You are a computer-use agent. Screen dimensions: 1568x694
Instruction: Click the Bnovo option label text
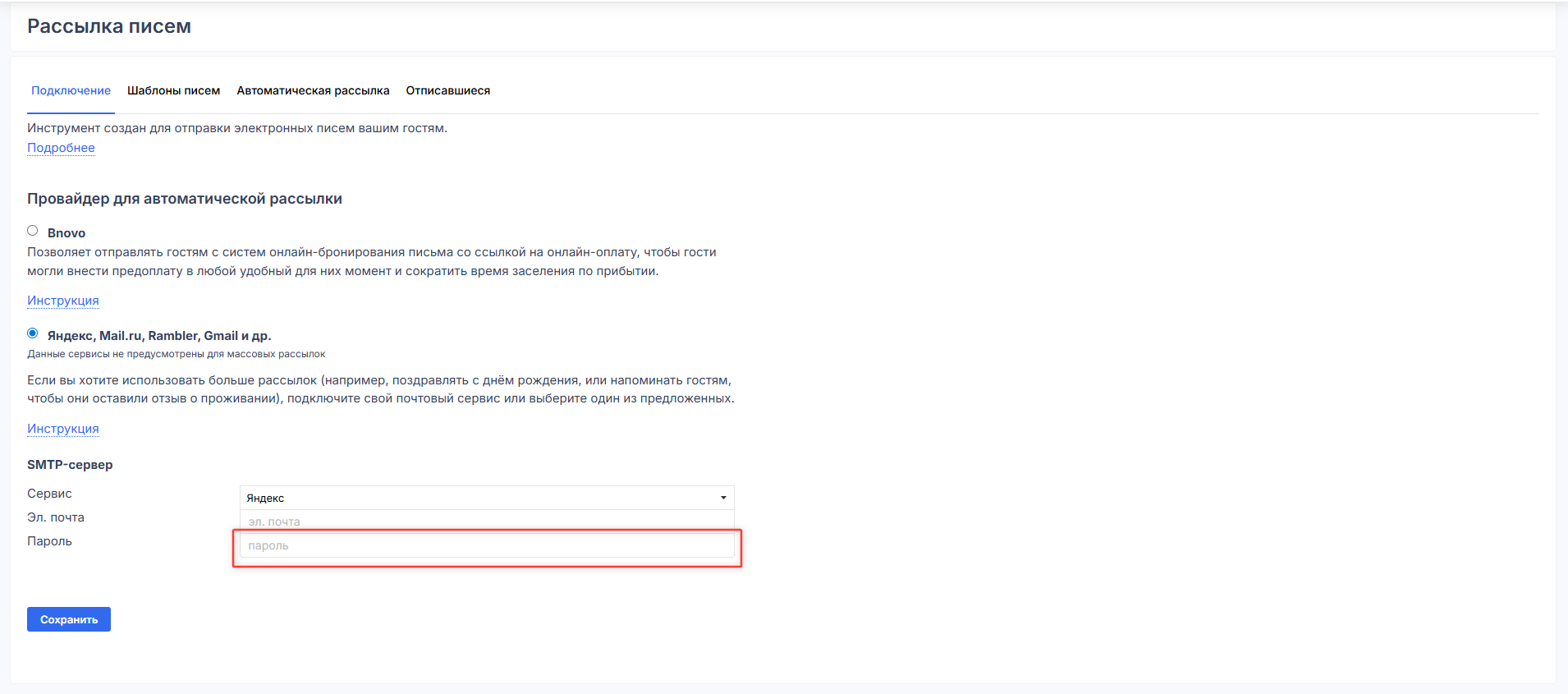coord(66,233)
